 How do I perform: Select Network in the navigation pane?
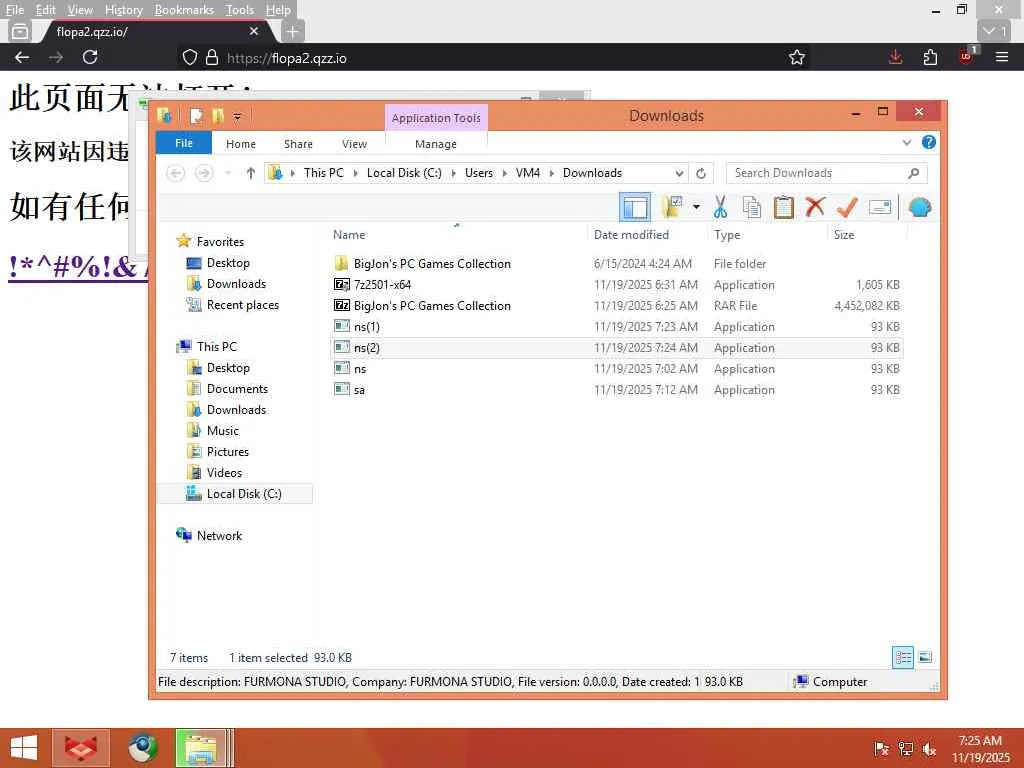pyautogui.click(x=219, y=536)
